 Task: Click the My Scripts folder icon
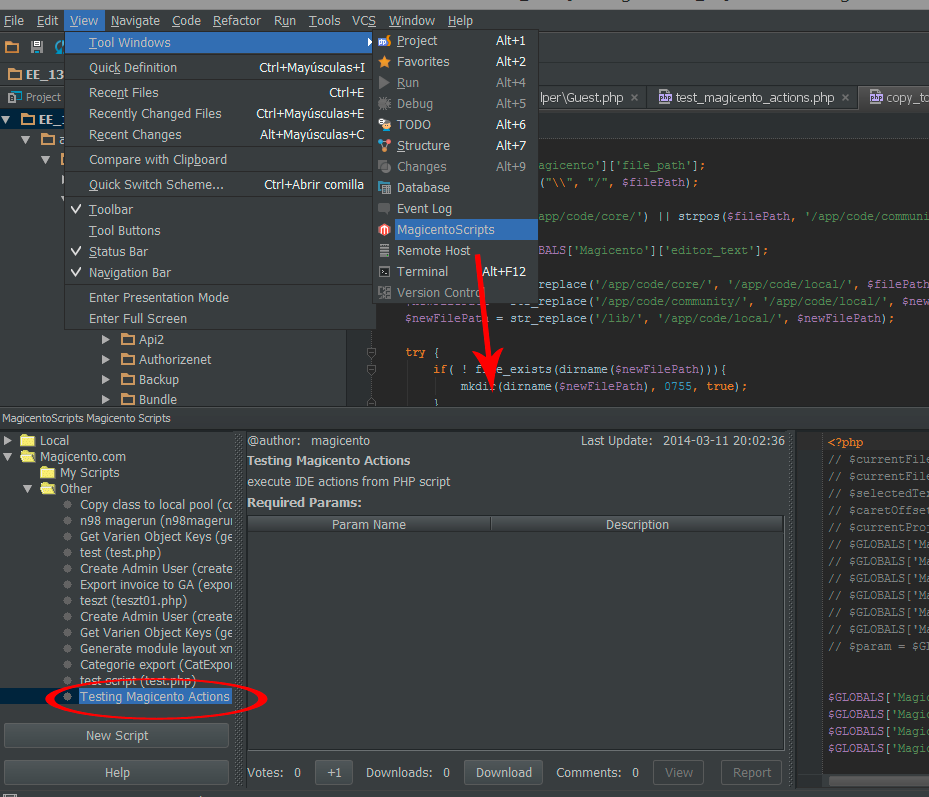click(48, 472)
